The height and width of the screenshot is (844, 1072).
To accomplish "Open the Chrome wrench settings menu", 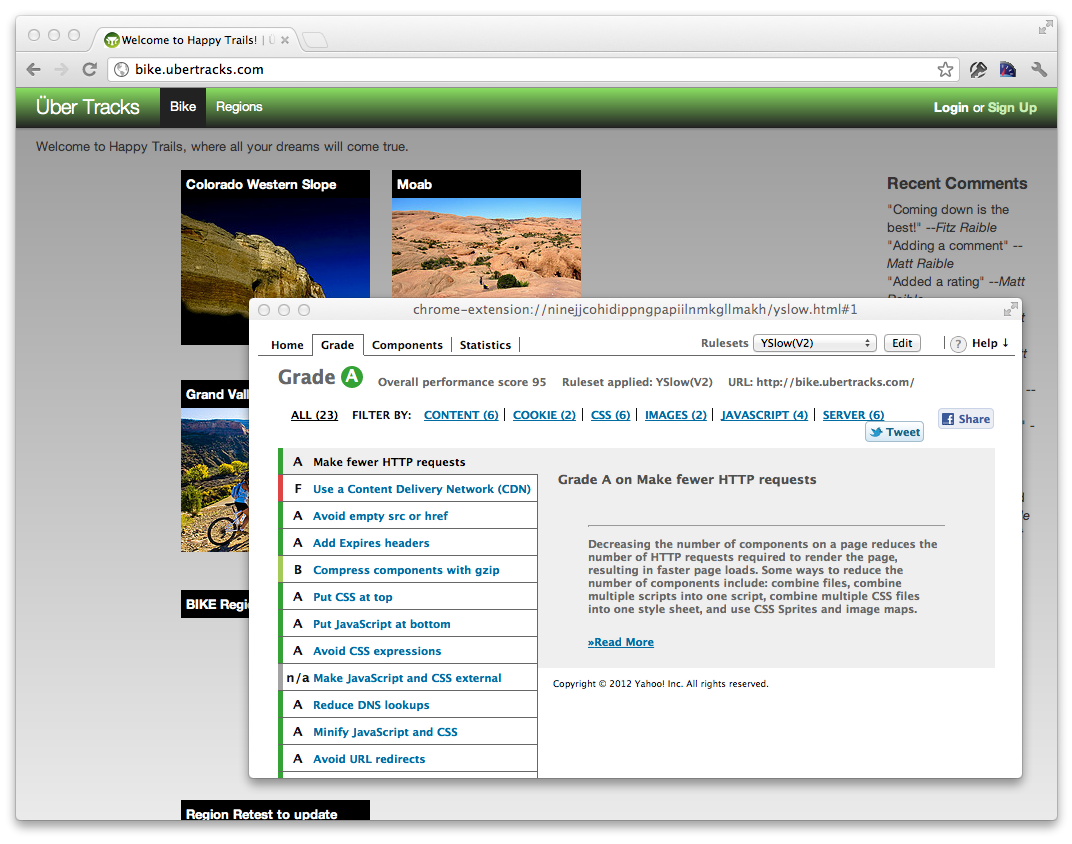I will (1039, 69).
